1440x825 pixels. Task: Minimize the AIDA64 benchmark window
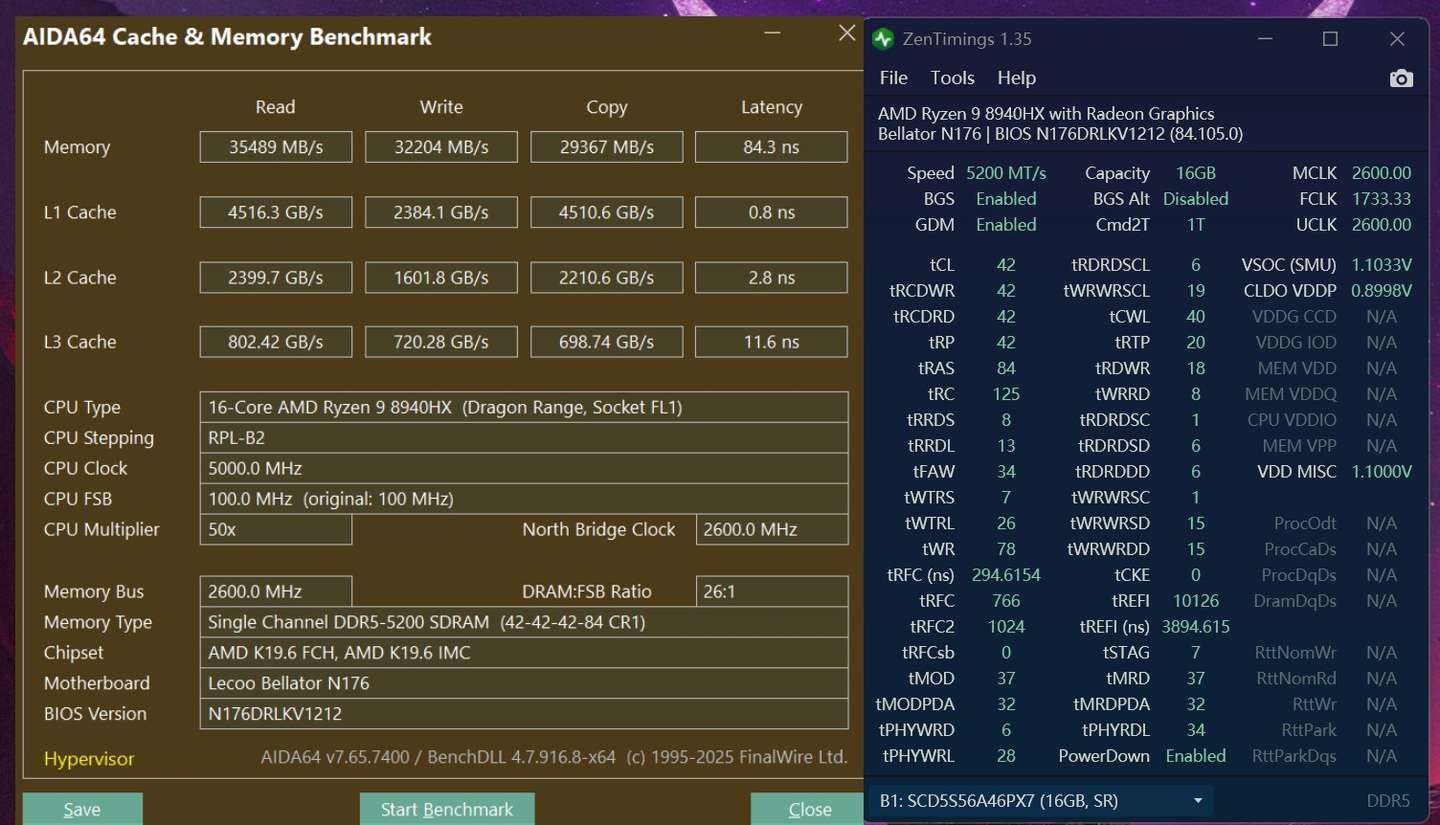click(772, 33)
